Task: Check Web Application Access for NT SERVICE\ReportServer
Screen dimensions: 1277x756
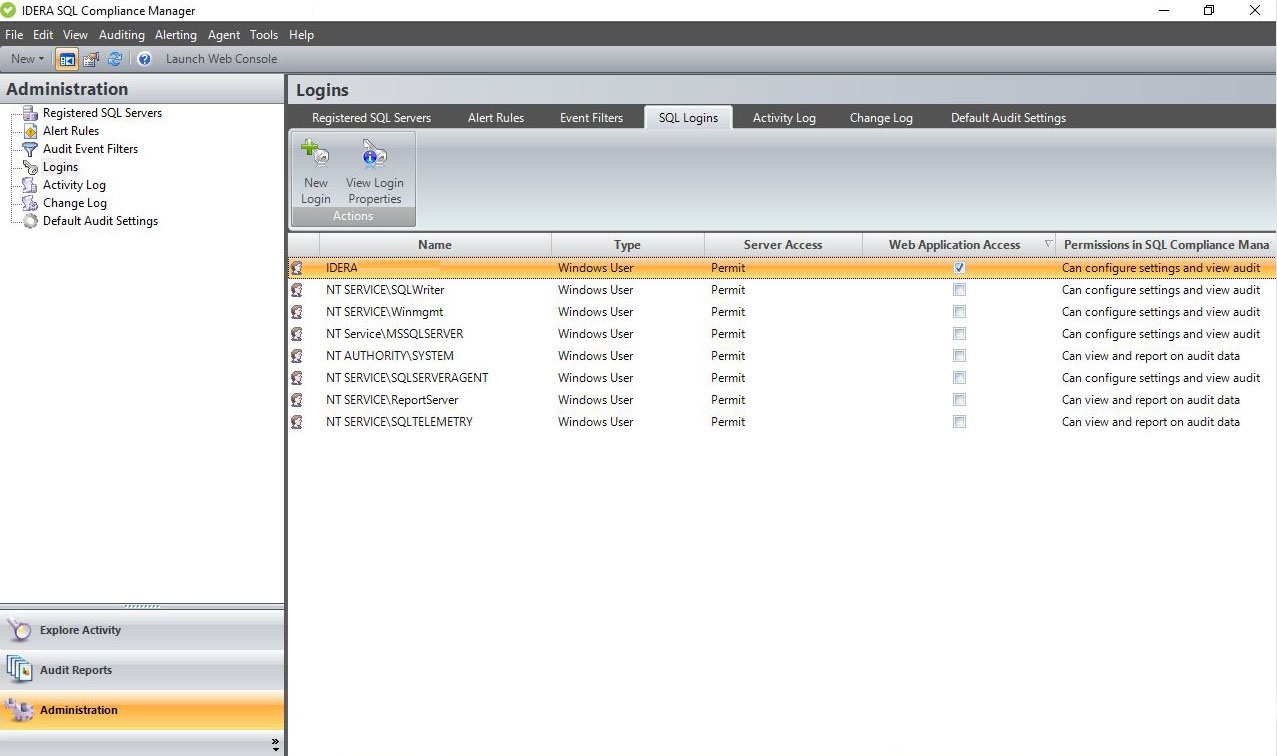Action: pyautogui.click(x=960, y=400)
